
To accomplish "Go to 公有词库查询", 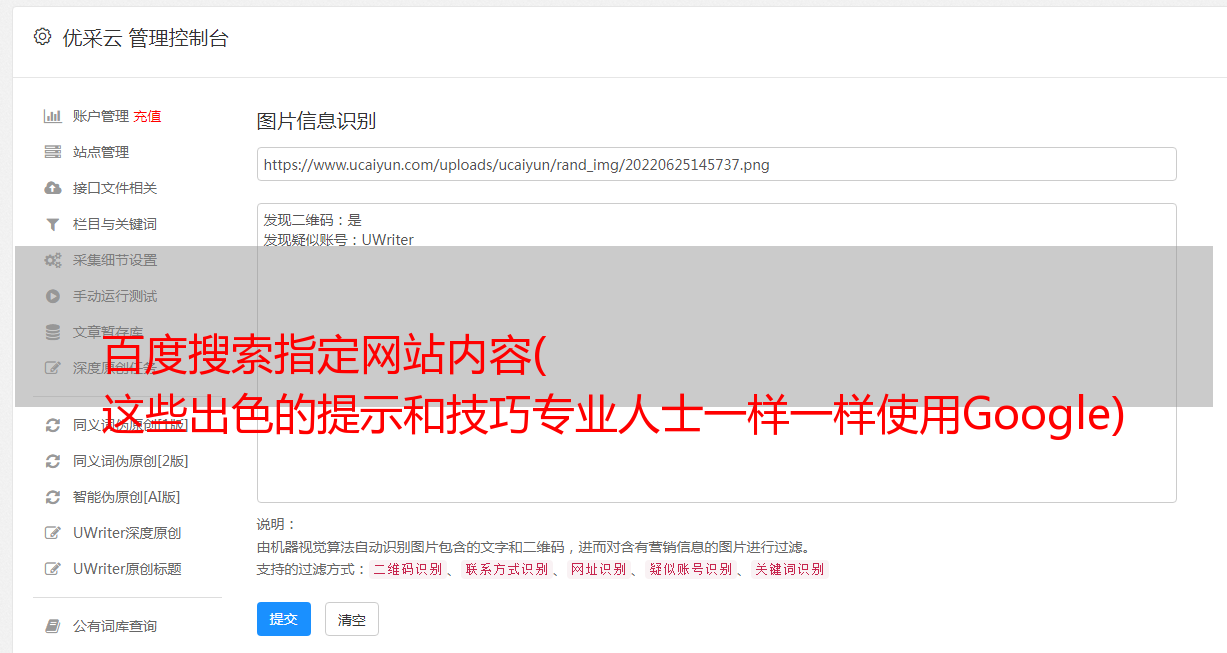I will [115, 626].
